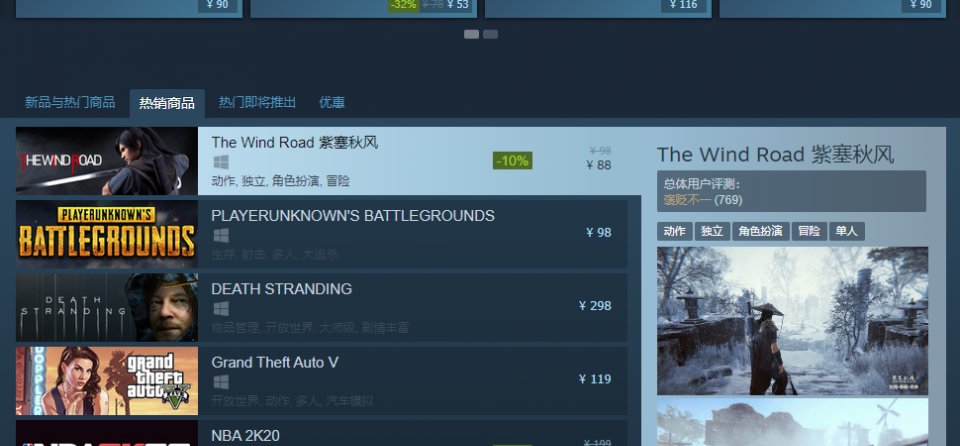The height and width of the screenshot is (446, 960).
Task: Open the NBA 2K20 listing
Action: [x=321, y=433]
